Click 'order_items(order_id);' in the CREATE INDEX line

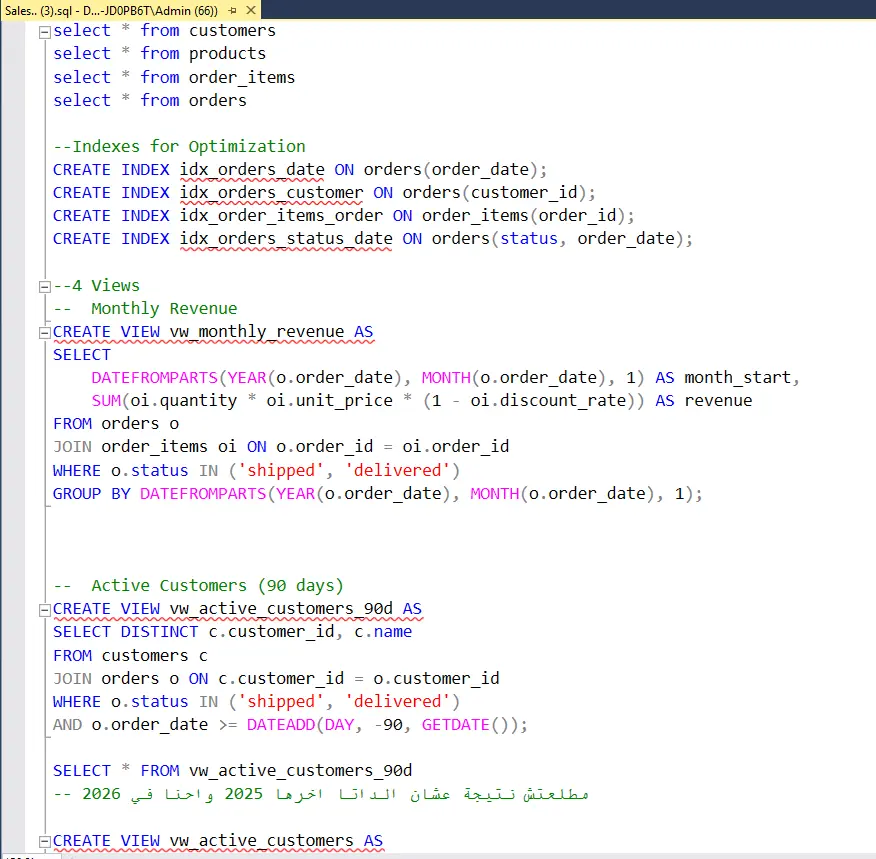[528, 216]
